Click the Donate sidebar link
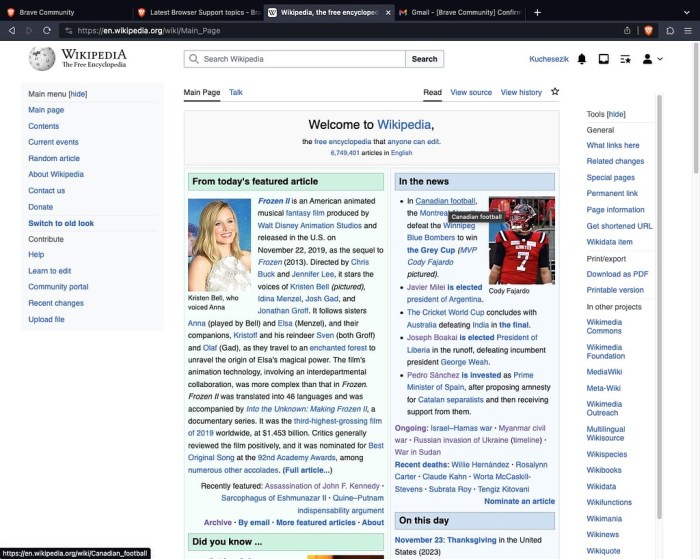This screenshot has width=700, height=559. [x=41, y=207]
